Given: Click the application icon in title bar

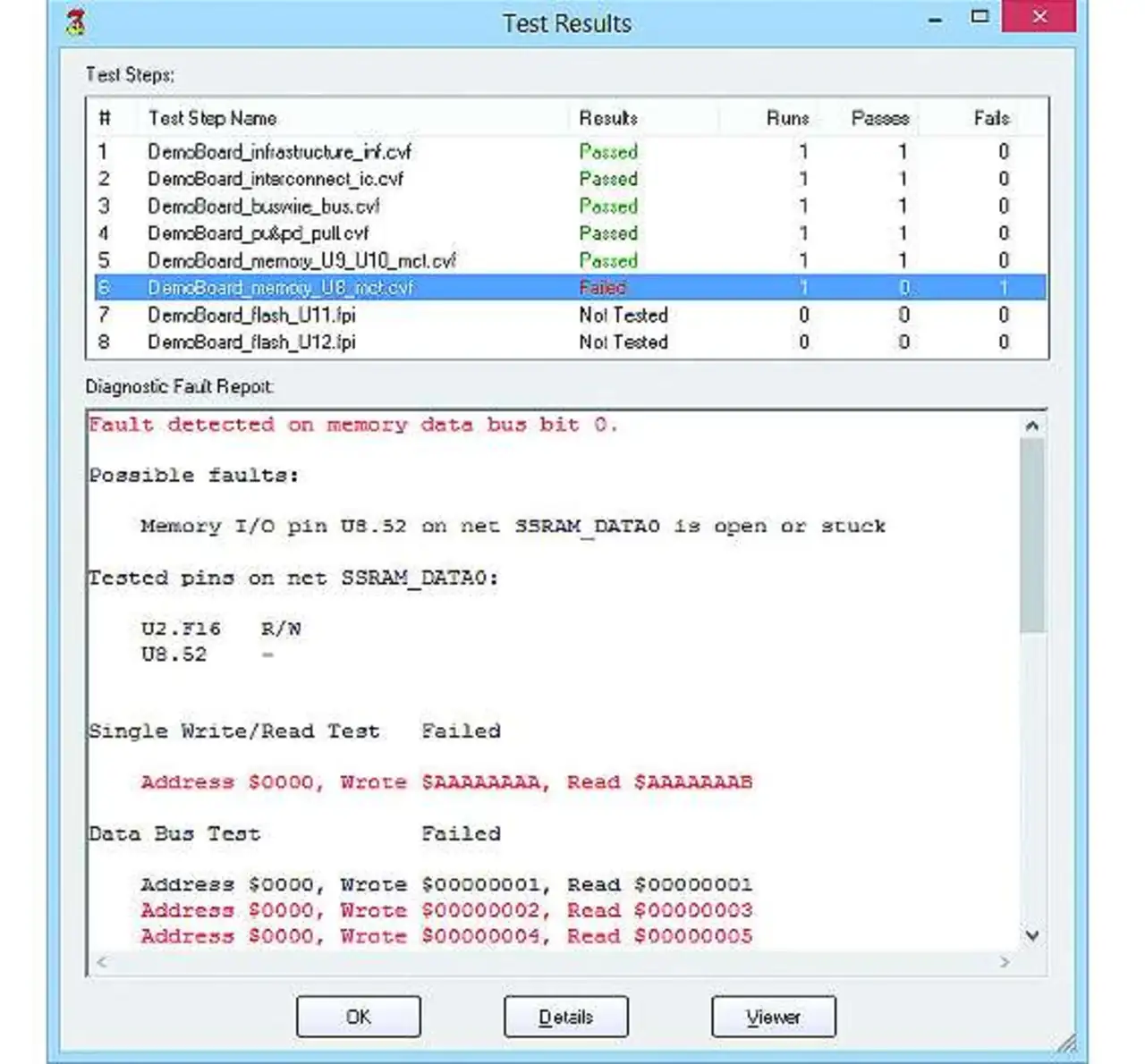Looking at the screenshot, I should [77, 22].
